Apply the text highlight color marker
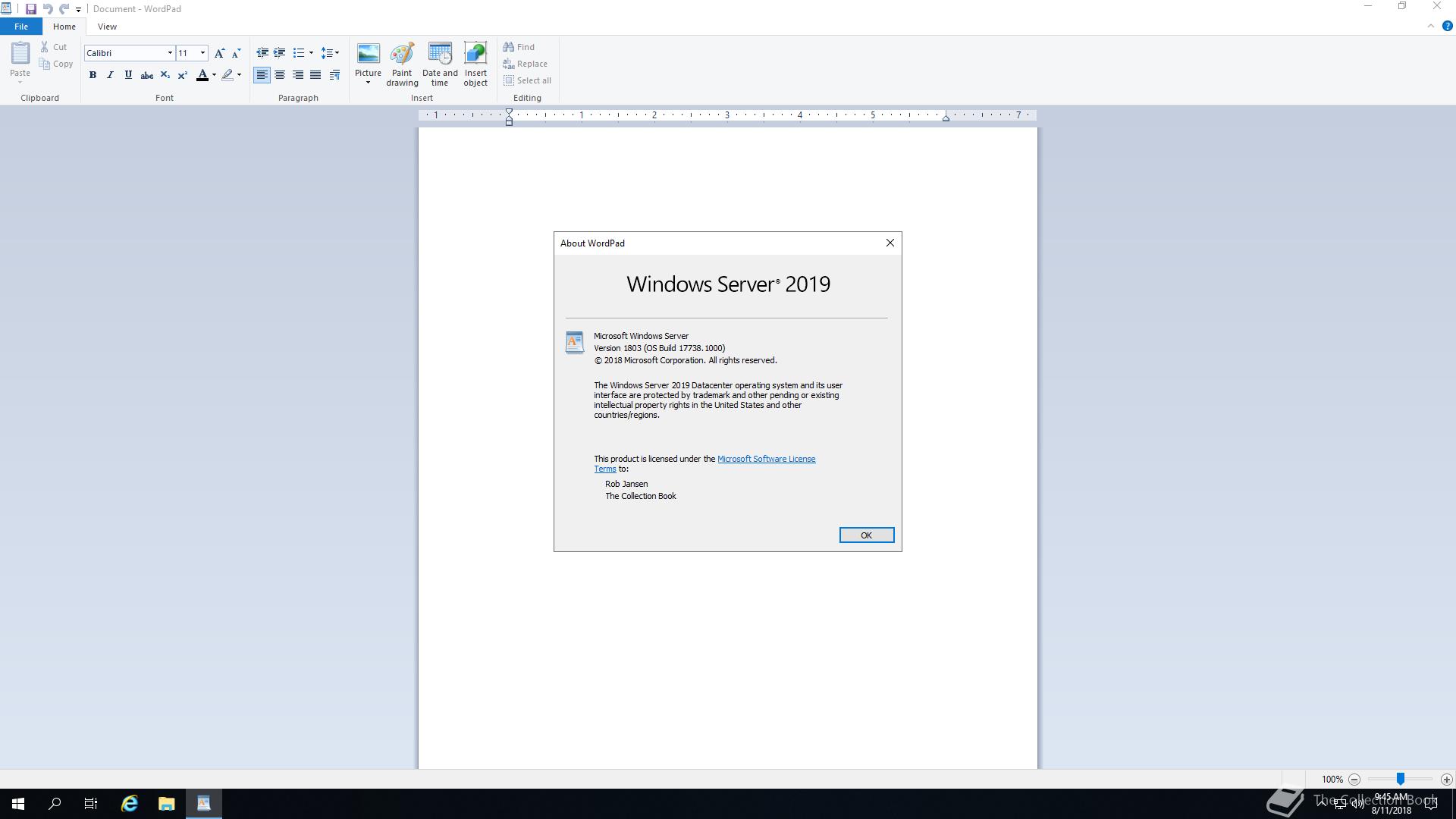The height and width of the screenshot is (819, 1456). [227, 75]
